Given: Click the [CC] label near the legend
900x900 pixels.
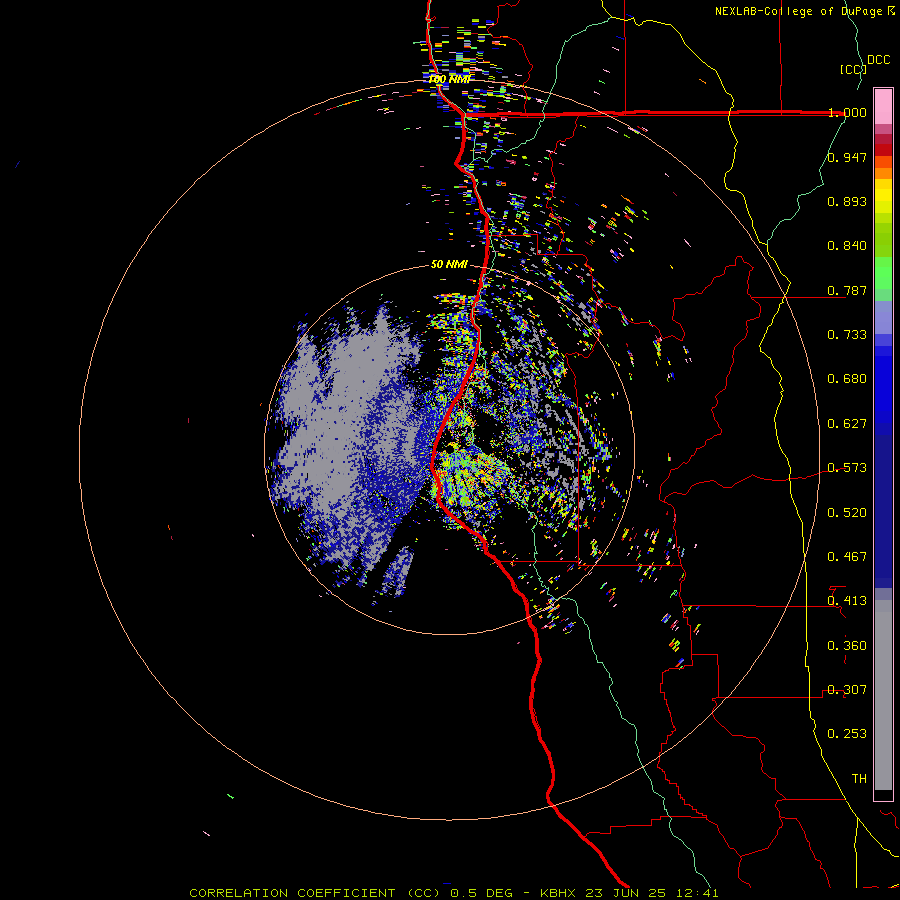Looking at the screenshot, I should 853,69.
